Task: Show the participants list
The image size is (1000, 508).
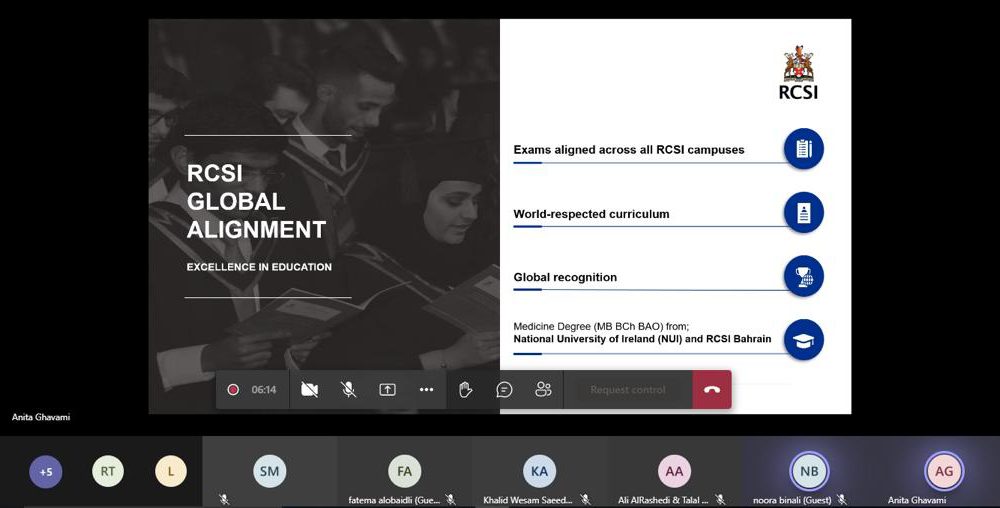Action: coord(543,390)
